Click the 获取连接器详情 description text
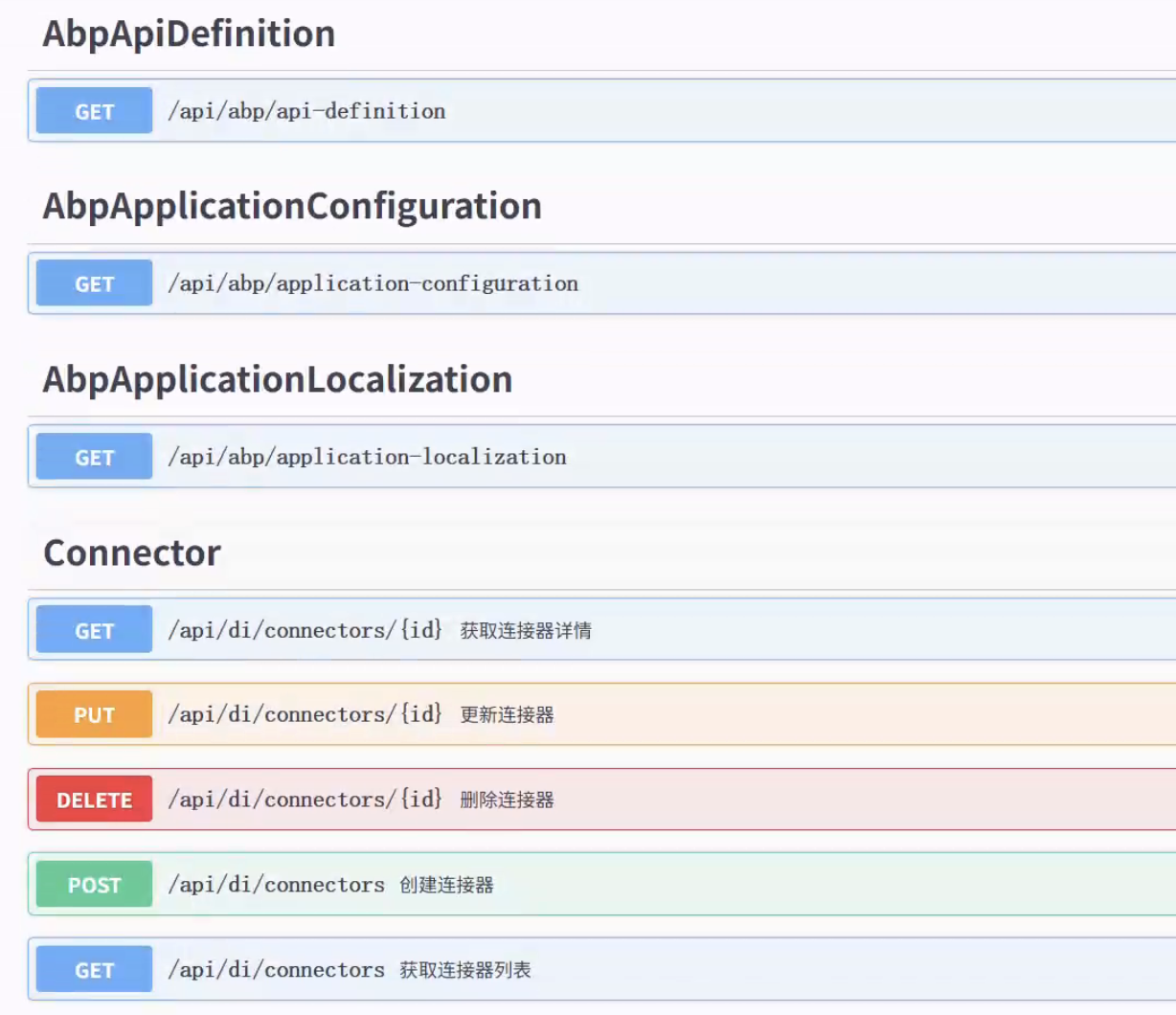The image size is (1176, 1015). (x=525, y=631)
